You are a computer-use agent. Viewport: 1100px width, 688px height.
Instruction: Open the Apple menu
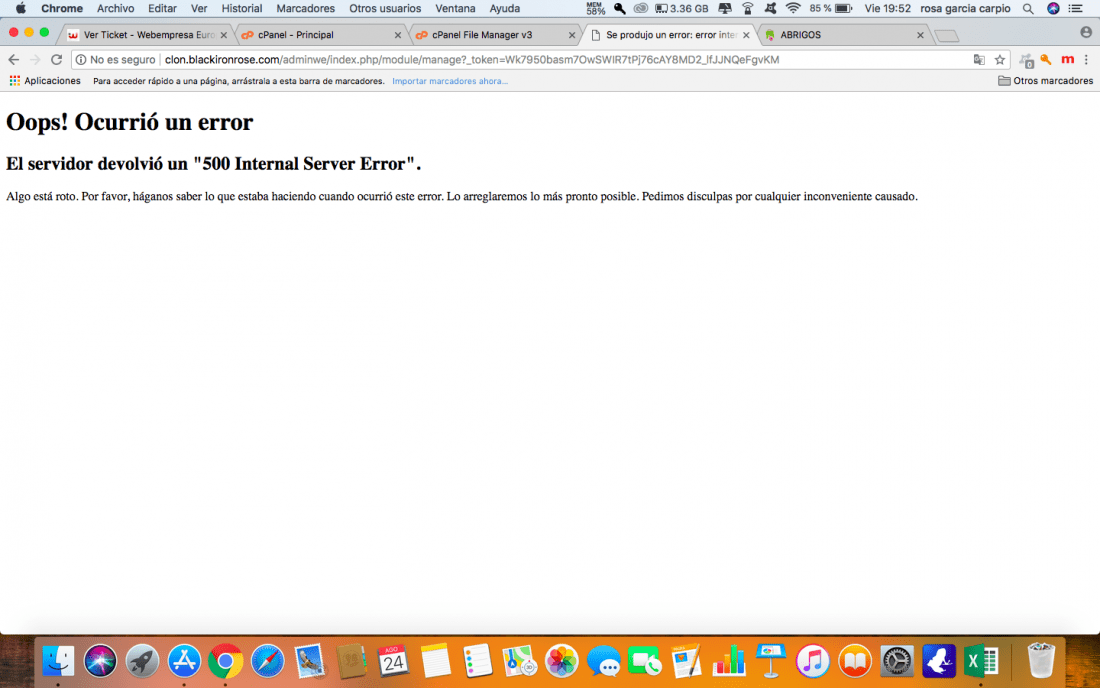coord(21,8)
